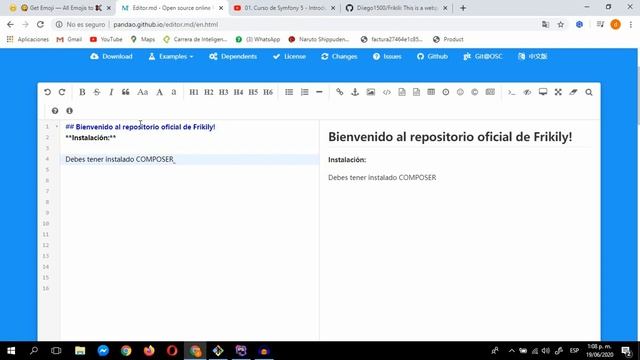The height and width of the screenshot is (360, 640).
Task: Bookmark this page with the star icon
Action: (x=561, y=24)
